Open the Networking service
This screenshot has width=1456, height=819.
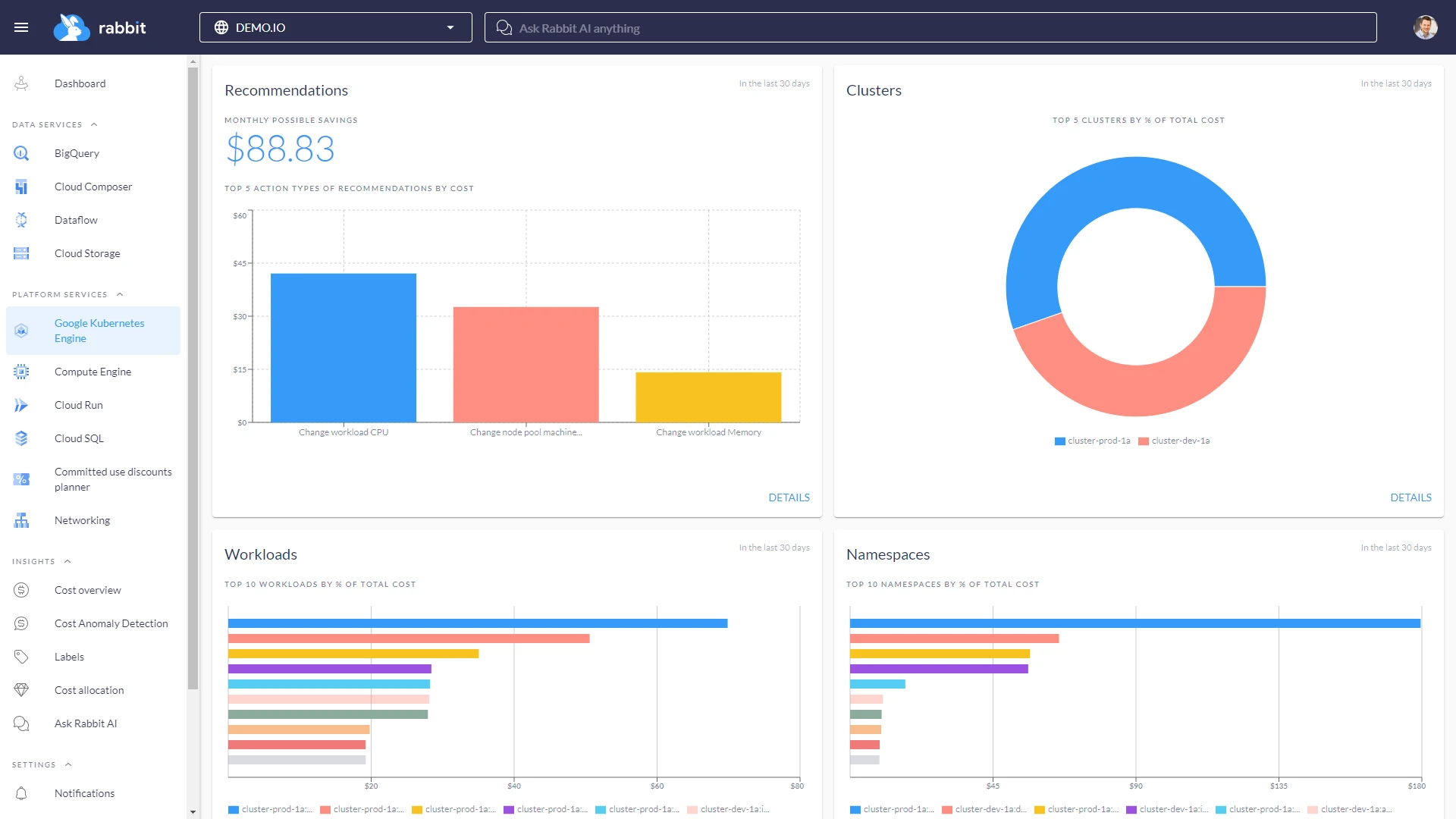pyautogui.click(x=82, y=520)
